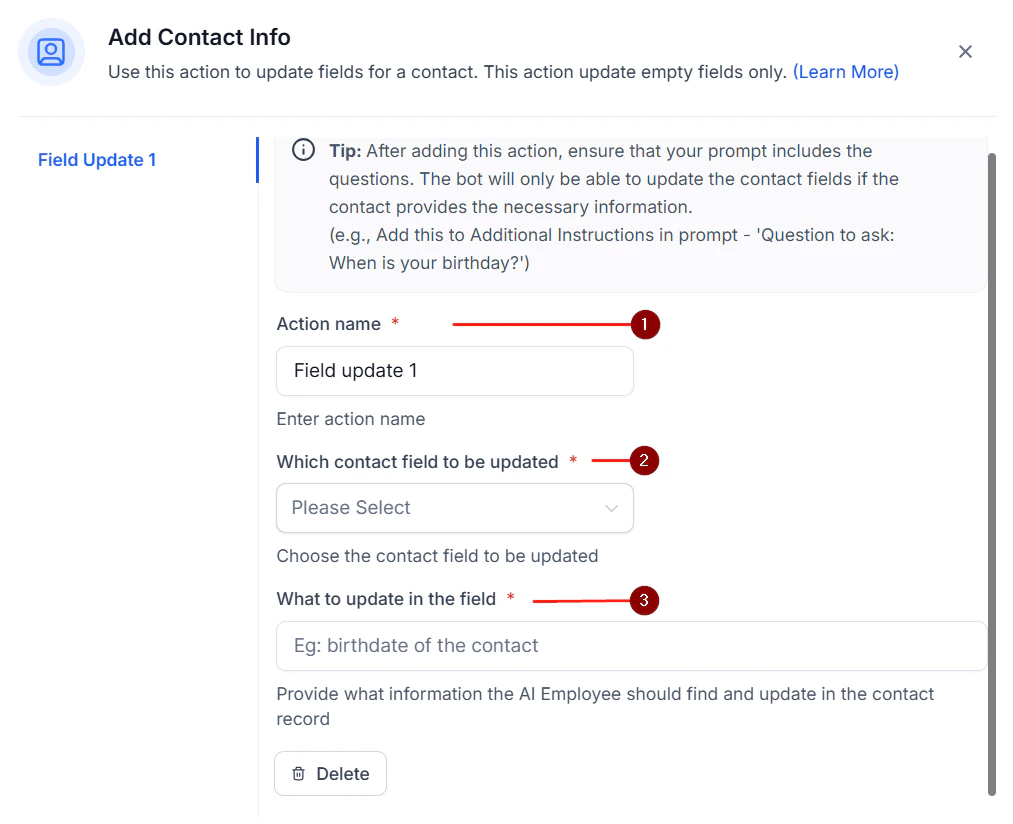Click the red annotation marker numbered 3
This screenshot has width=1013, height=824.
pos(645,600)
